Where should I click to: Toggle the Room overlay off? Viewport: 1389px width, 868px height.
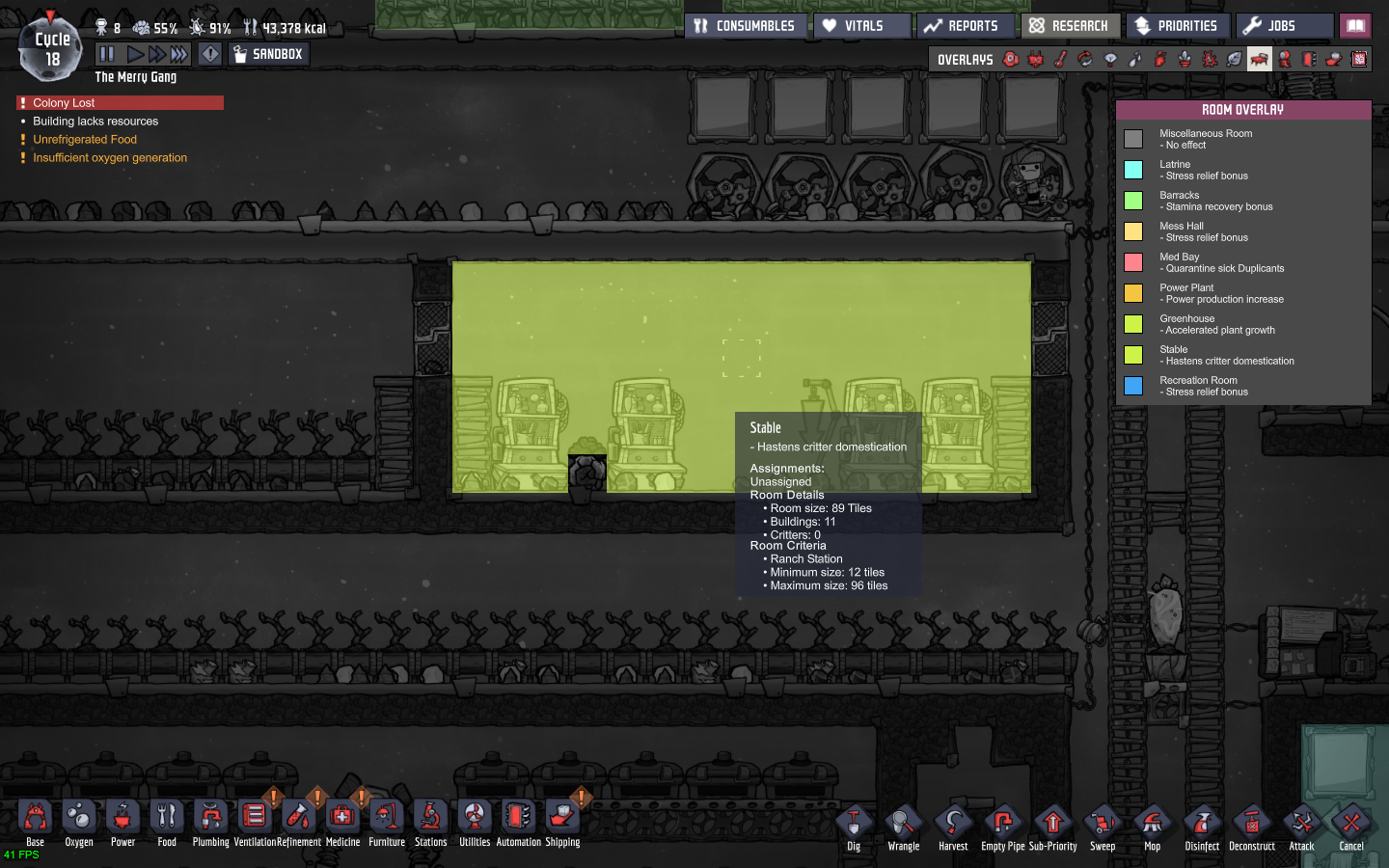point(1259,60)
